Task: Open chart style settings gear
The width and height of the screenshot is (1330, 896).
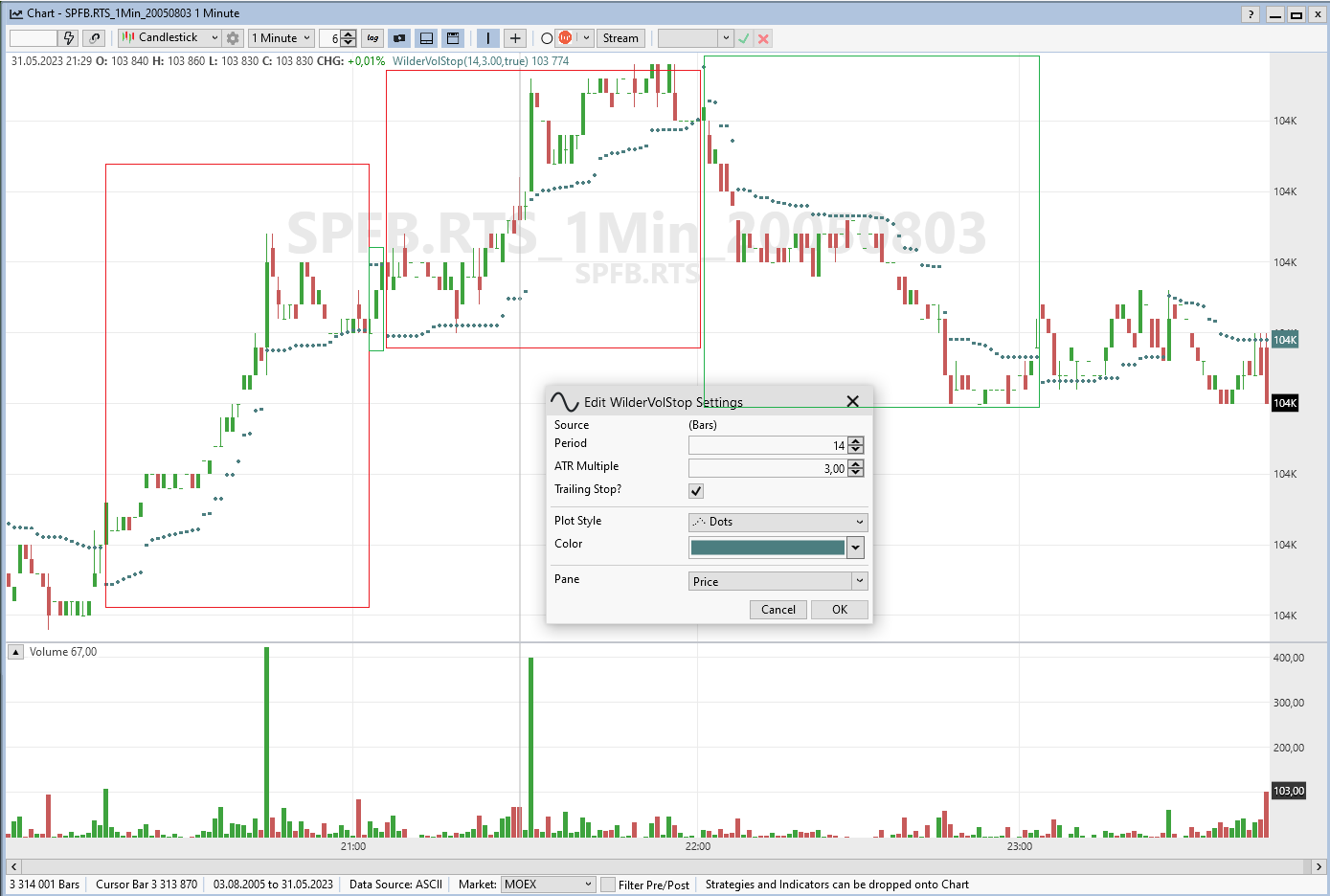Action: (233, 38)
